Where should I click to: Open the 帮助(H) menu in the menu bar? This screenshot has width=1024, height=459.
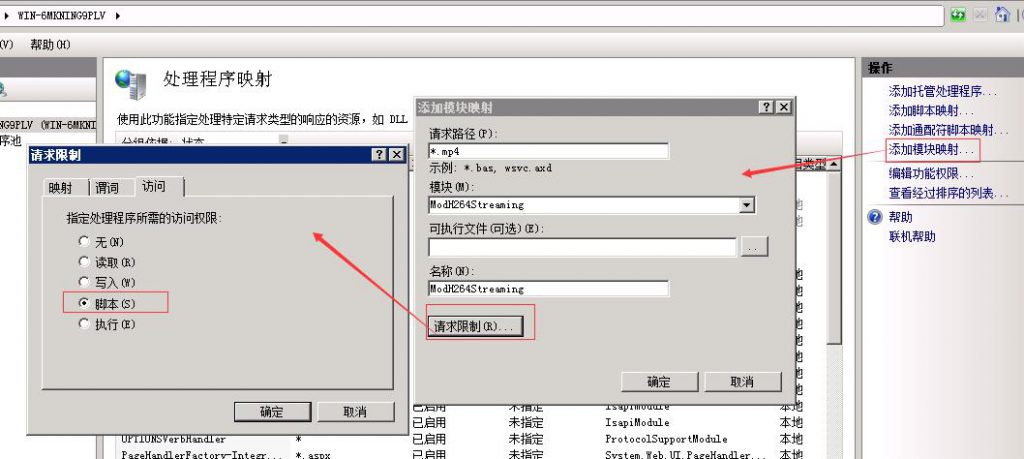point(50,45)
